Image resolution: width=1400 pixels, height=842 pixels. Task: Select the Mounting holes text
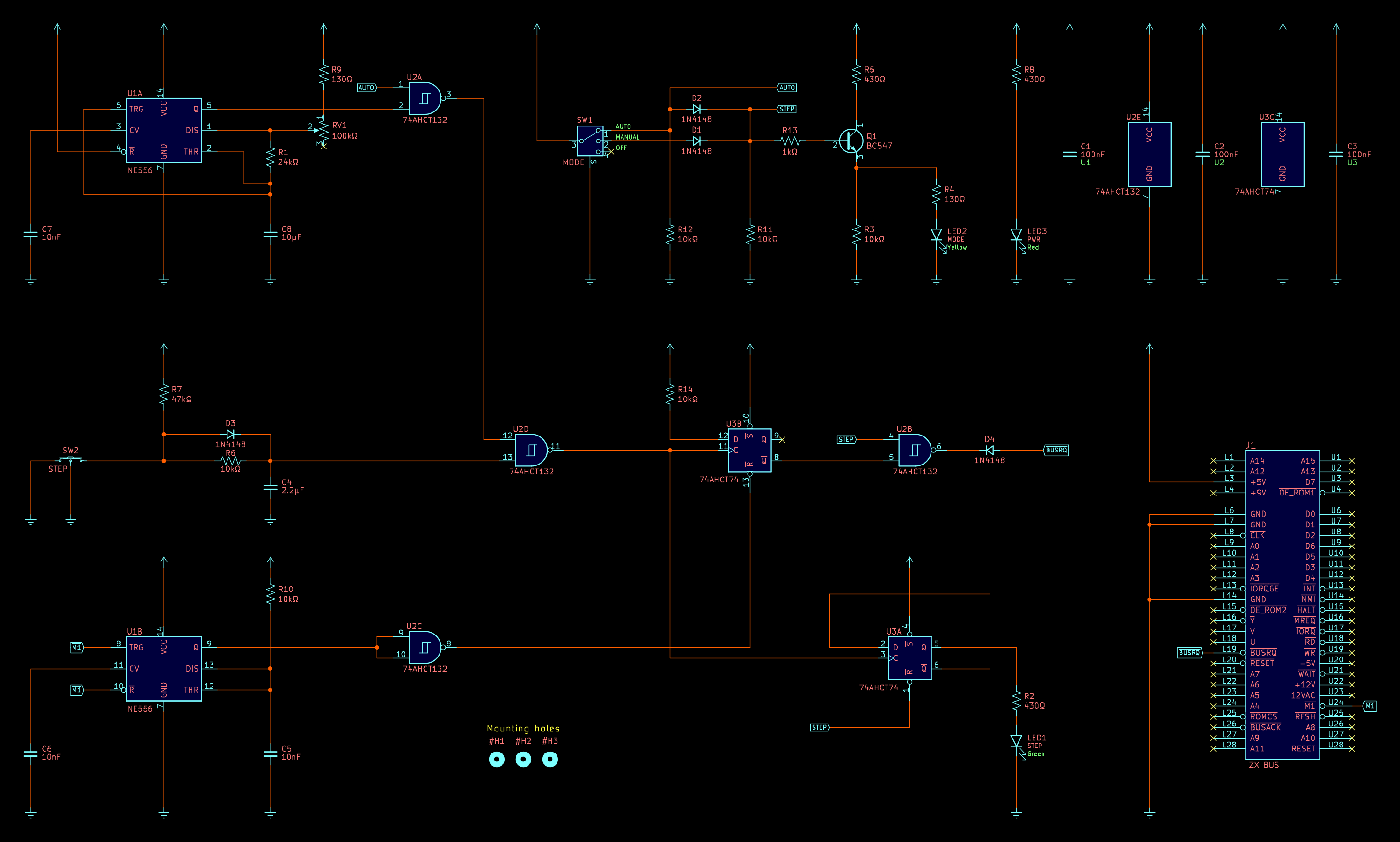(x=523, y=729)
